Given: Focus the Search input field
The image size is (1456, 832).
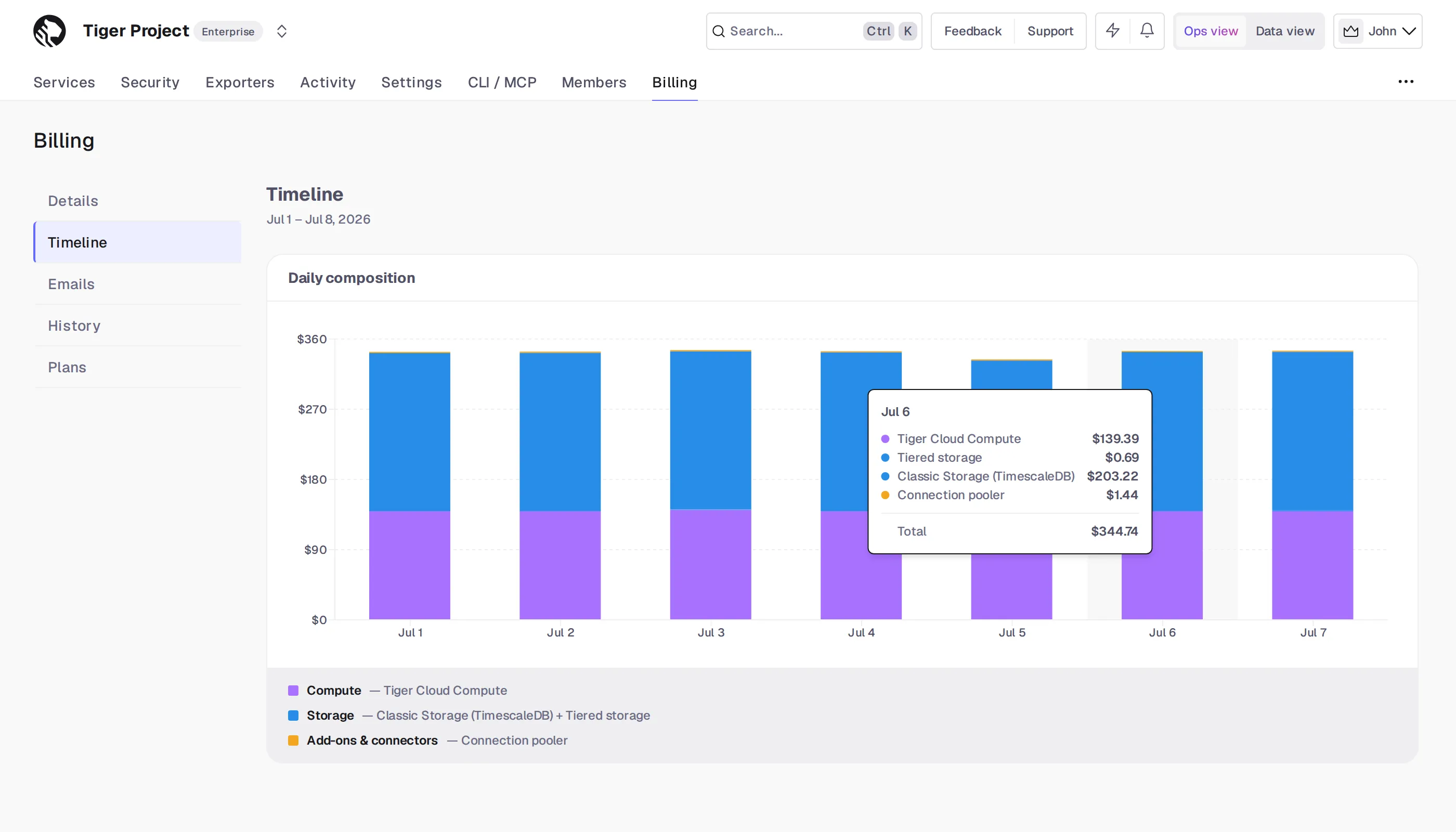Looking at the screenshot, I should tap(814, 31).
